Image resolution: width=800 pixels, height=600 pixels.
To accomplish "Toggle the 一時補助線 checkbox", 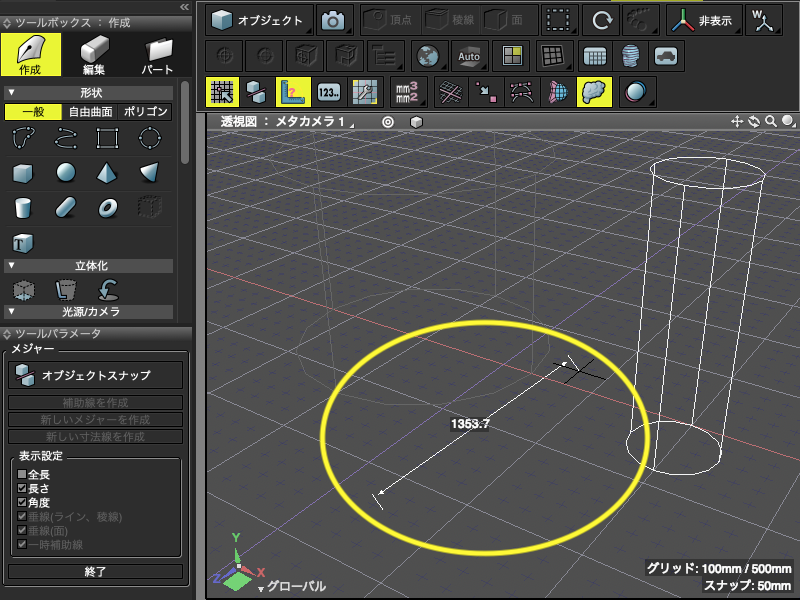I will (x=22, y=544).
